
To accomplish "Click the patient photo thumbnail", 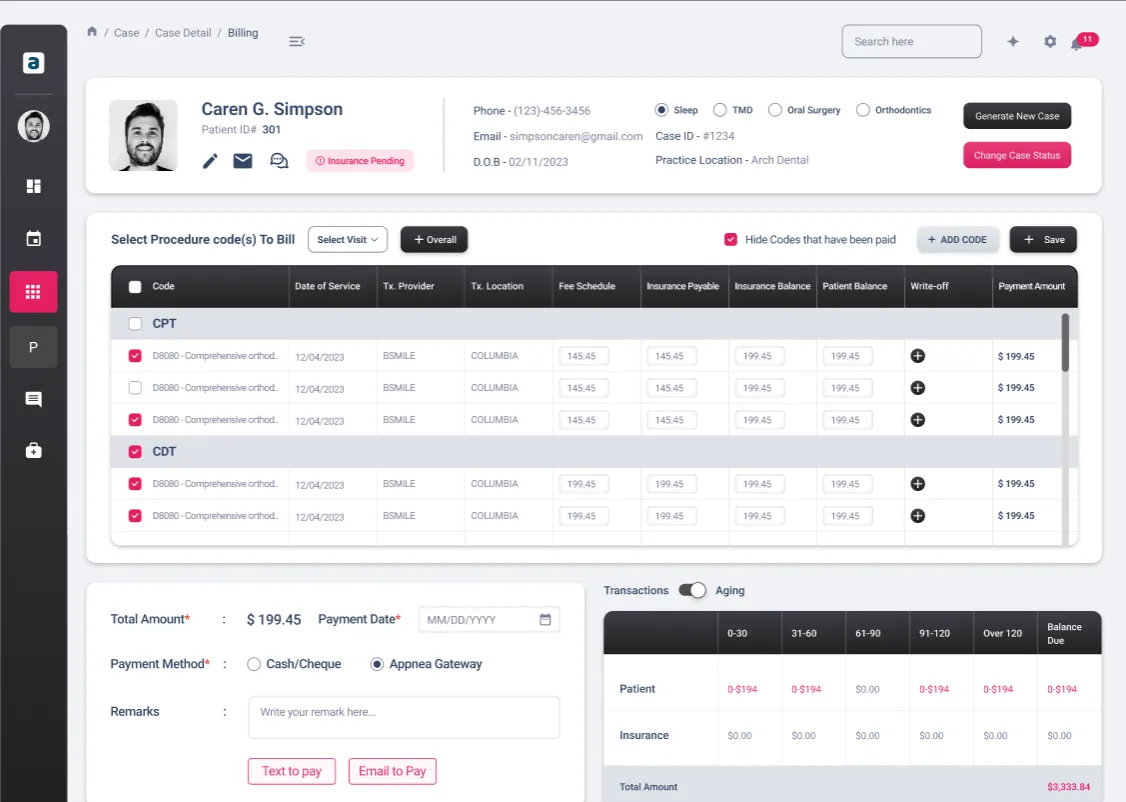I will (x=144, y=135).
